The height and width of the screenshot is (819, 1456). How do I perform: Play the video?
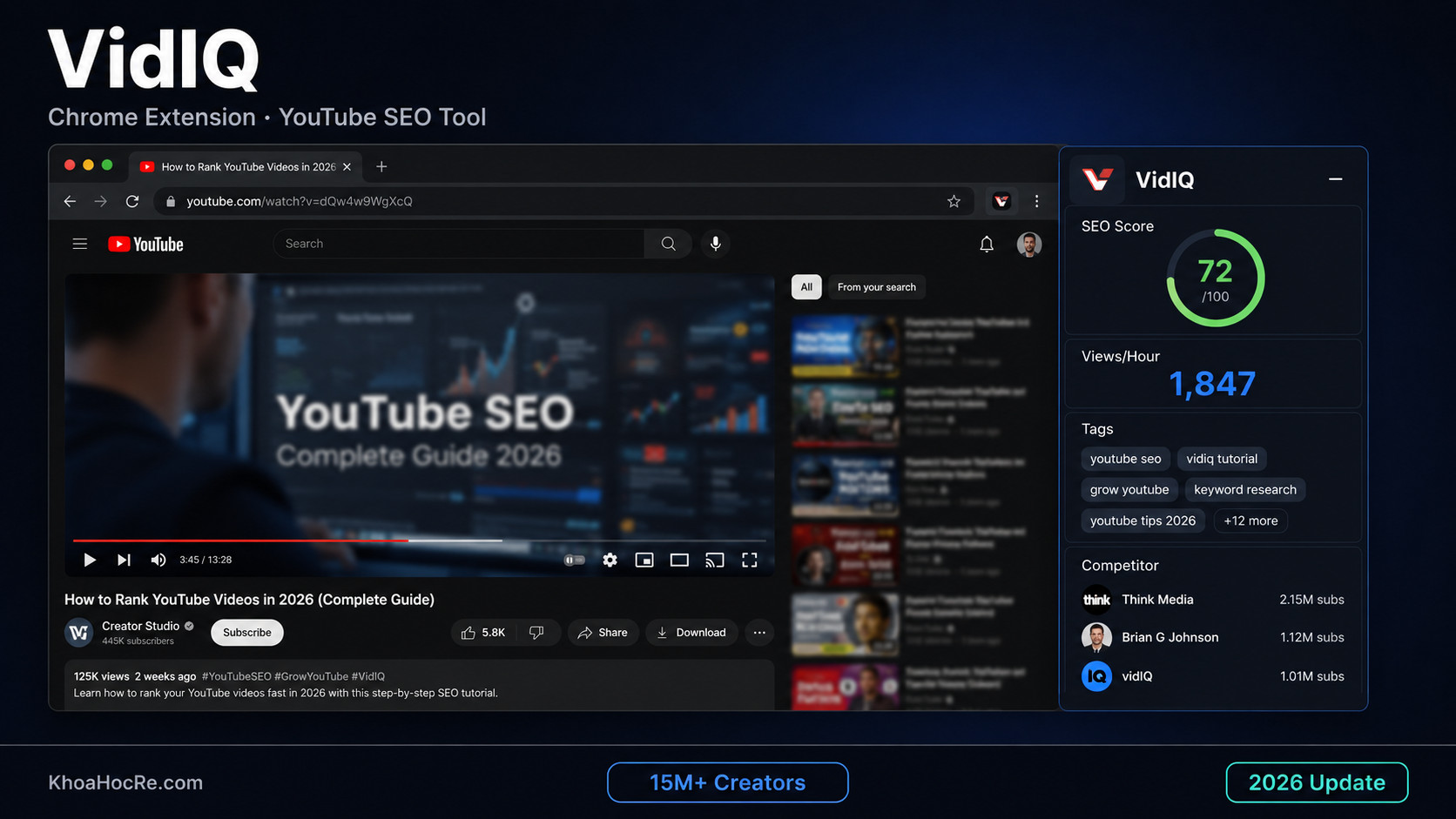pyautogui.click(x=89, y=560)
